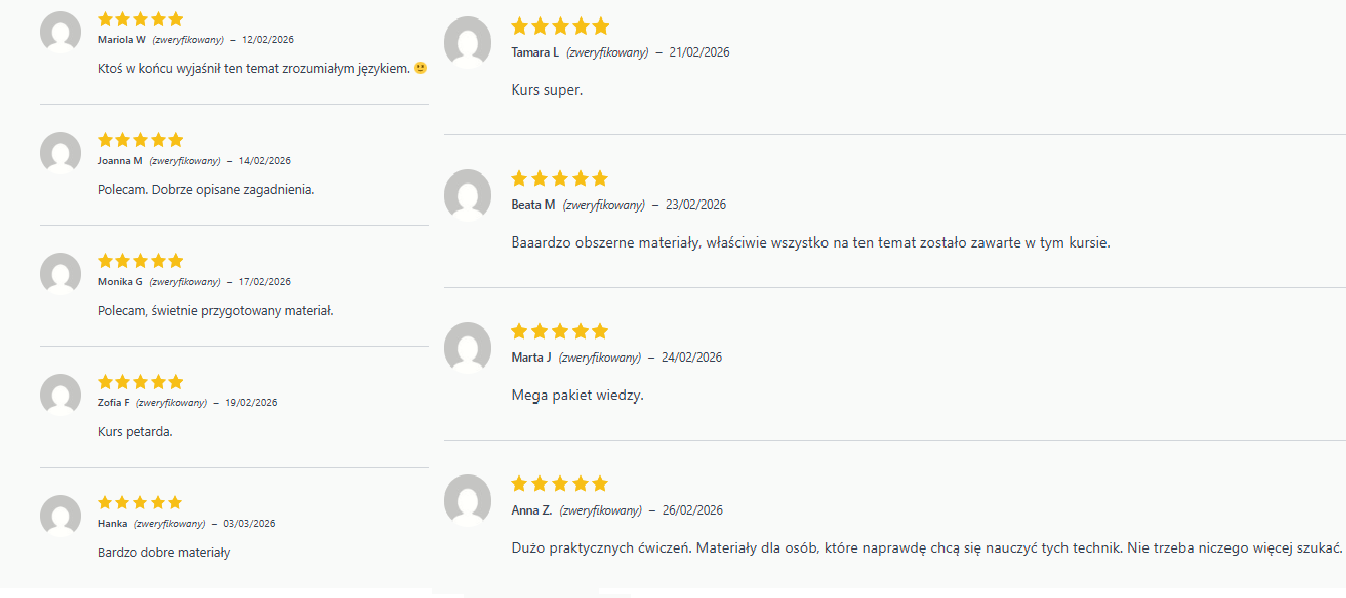Click Zofia F's avatar icon
1346x598 pixels.
[x=60, y=395]
